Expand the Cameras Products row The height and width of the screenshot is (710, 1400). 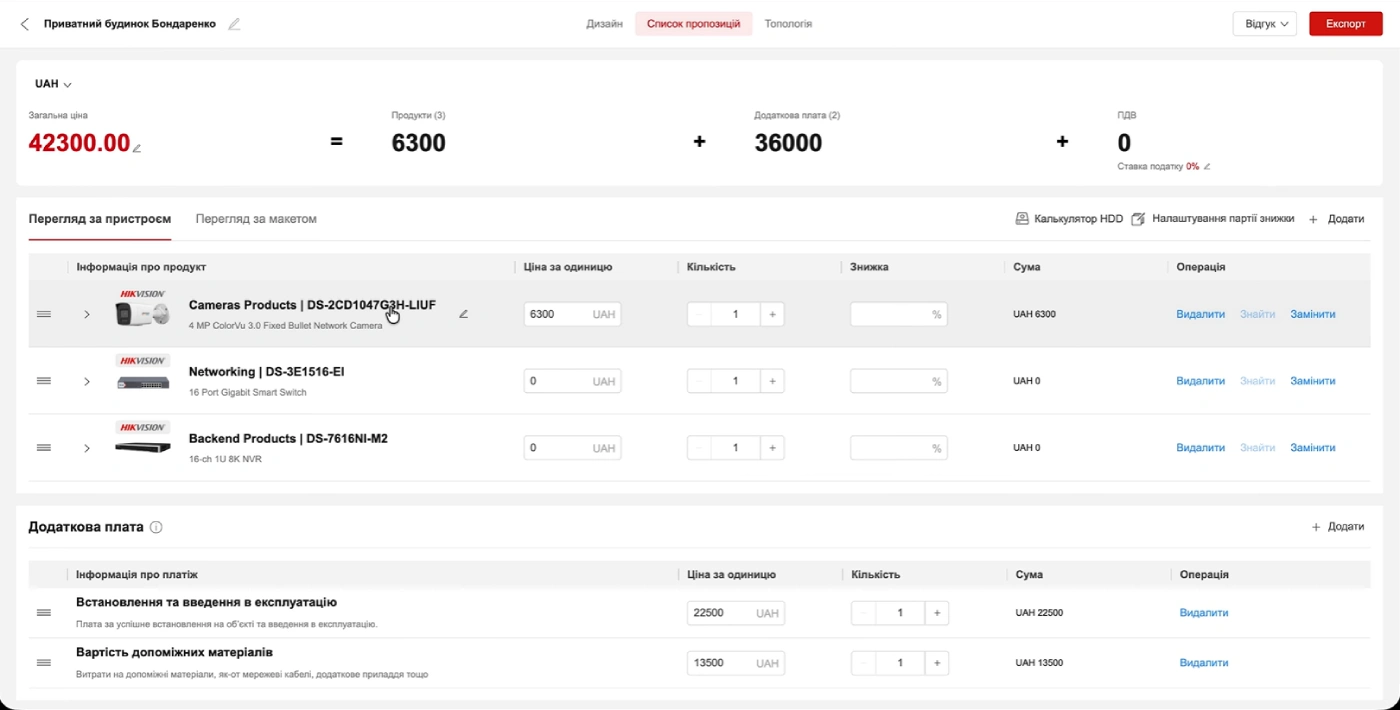coord(87,314)
